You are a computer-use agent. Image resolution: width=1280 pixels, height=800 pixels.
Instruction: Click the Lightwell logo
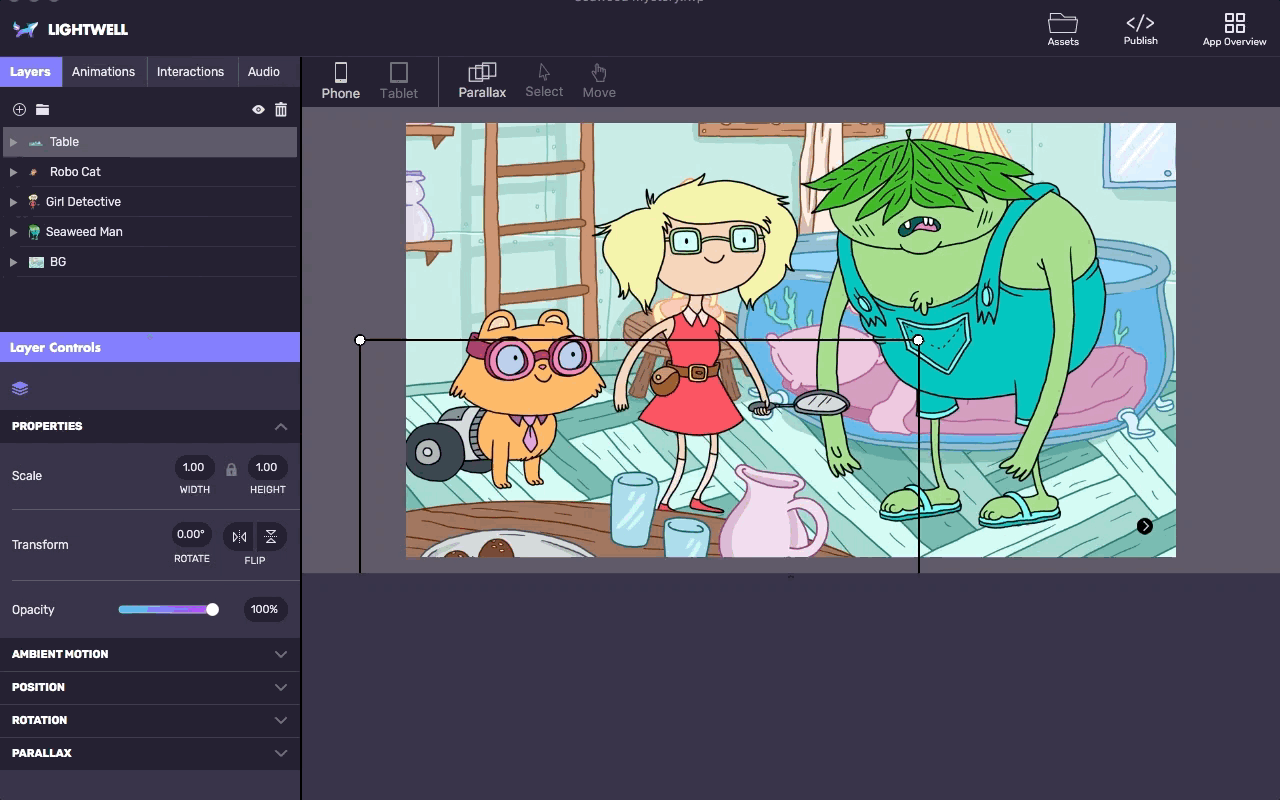[71, 29]
